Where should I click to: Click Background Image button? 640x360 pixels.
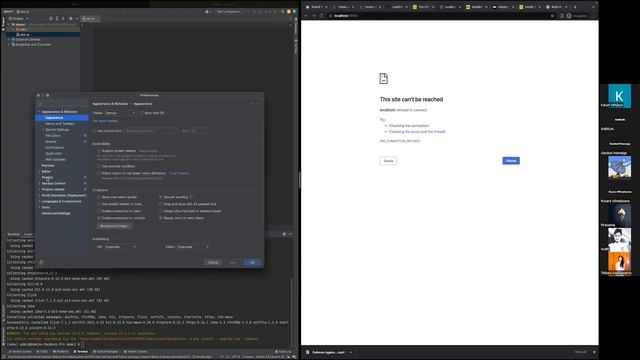tap(114, 226)
